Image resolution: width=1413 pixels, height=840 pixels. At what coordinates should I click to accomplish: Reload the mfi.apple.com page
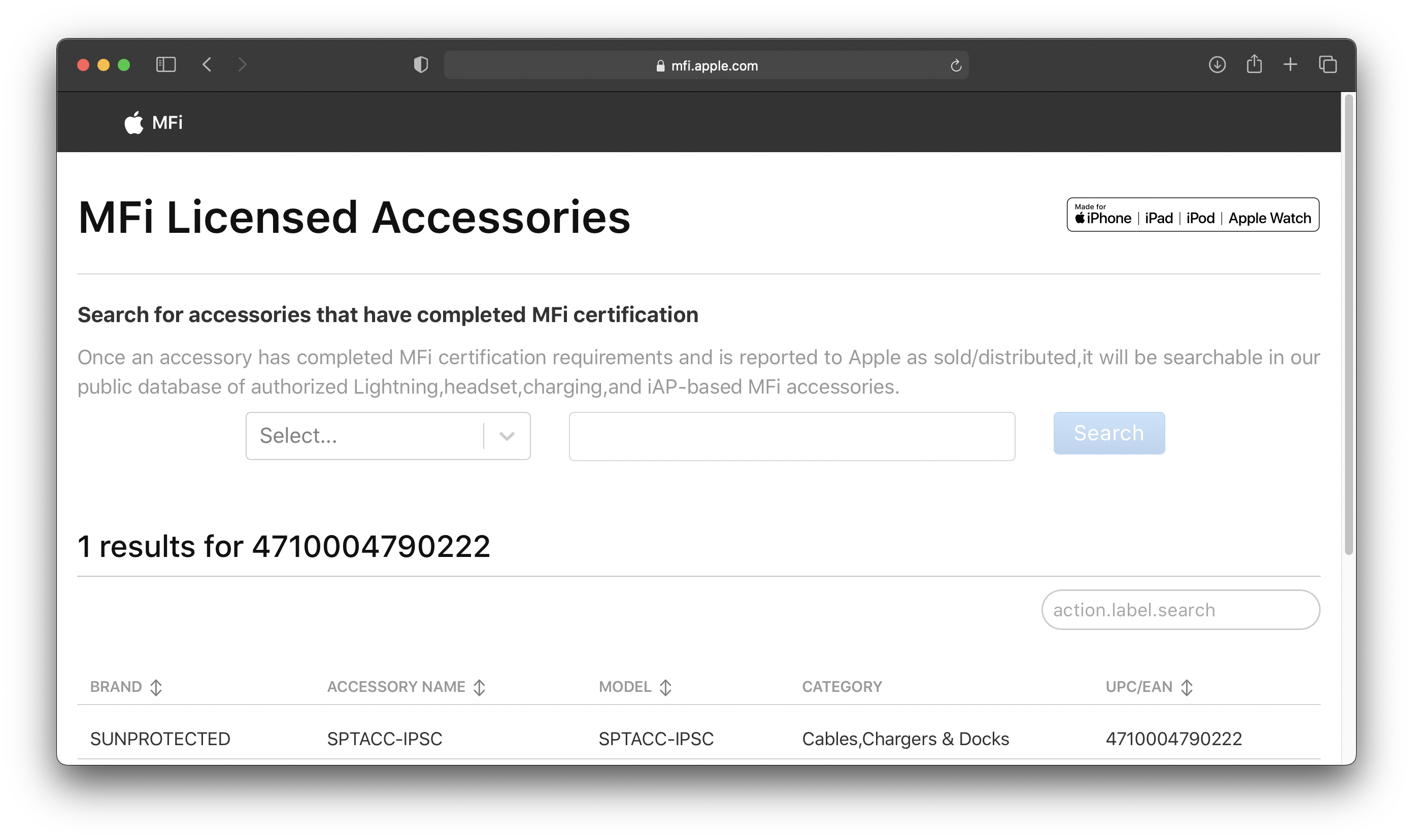coord(956,65)
